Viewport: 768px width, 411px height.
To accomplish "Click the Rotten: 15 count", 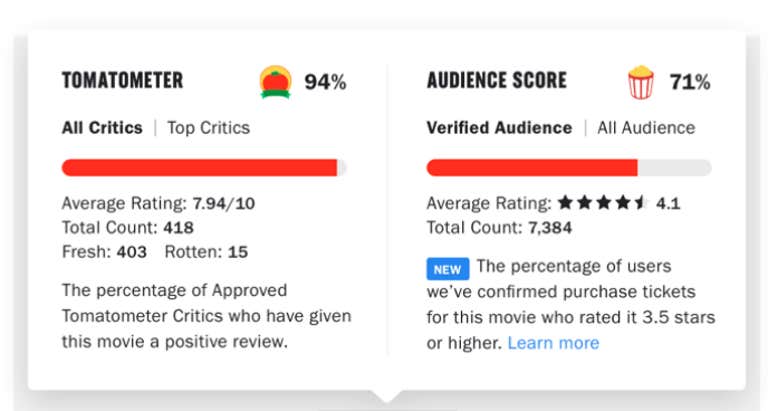I will [206, 252].
